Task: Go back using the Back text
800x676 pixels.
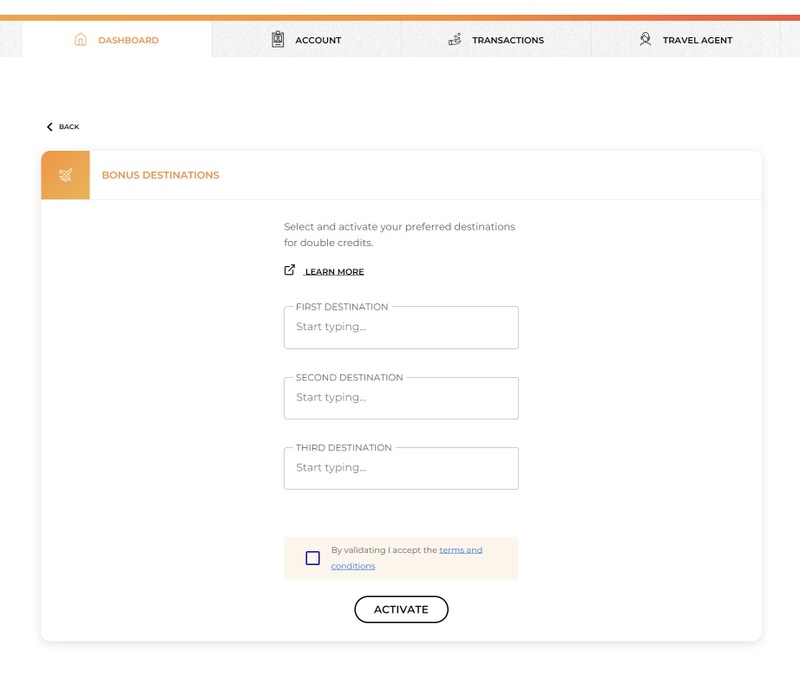Action: (x=69, y=127)
